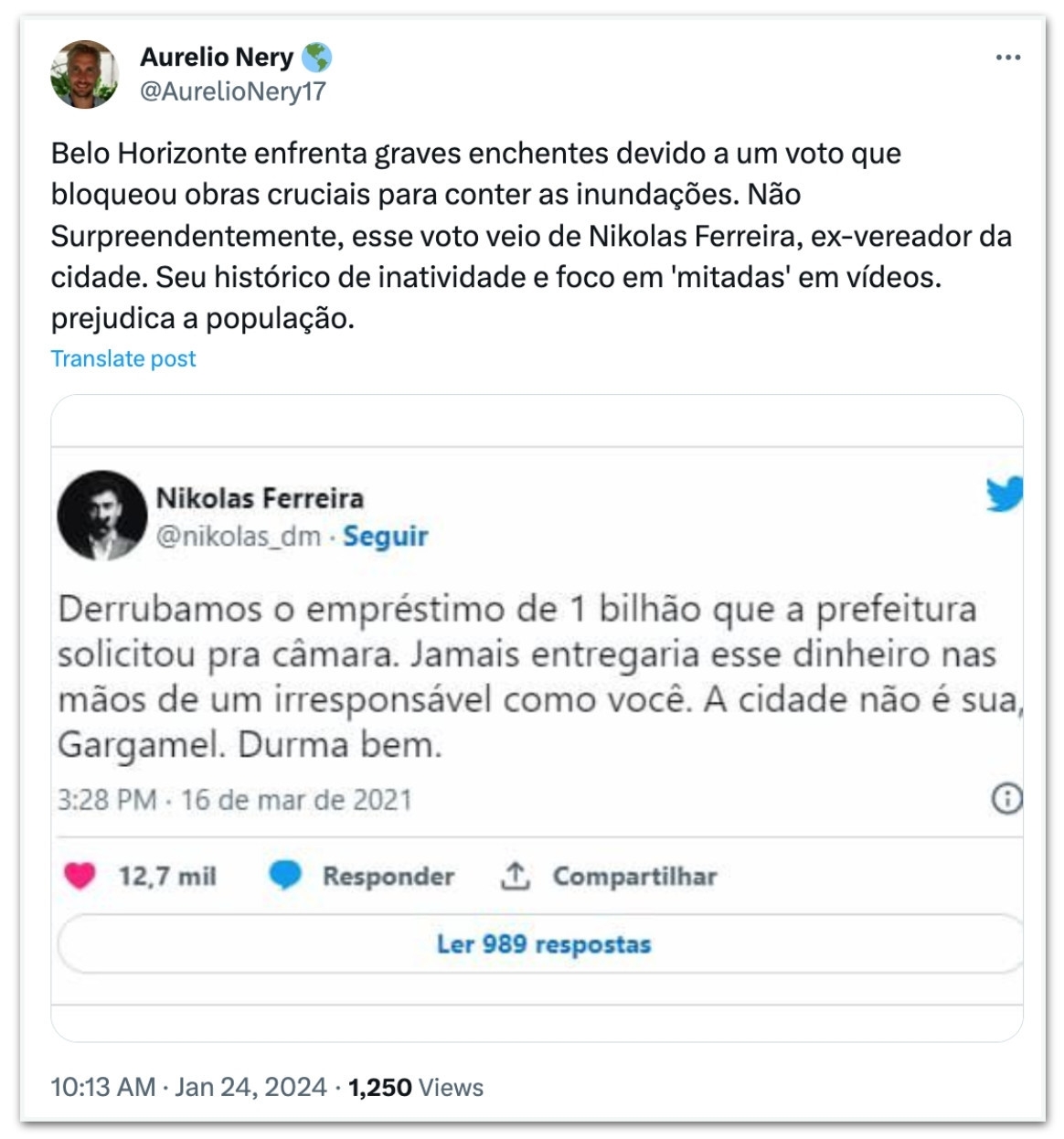This screenshot has width=1064, height=1139.
Task: Click Aurelio Nery's profile avatar
Action: (84, 74)
